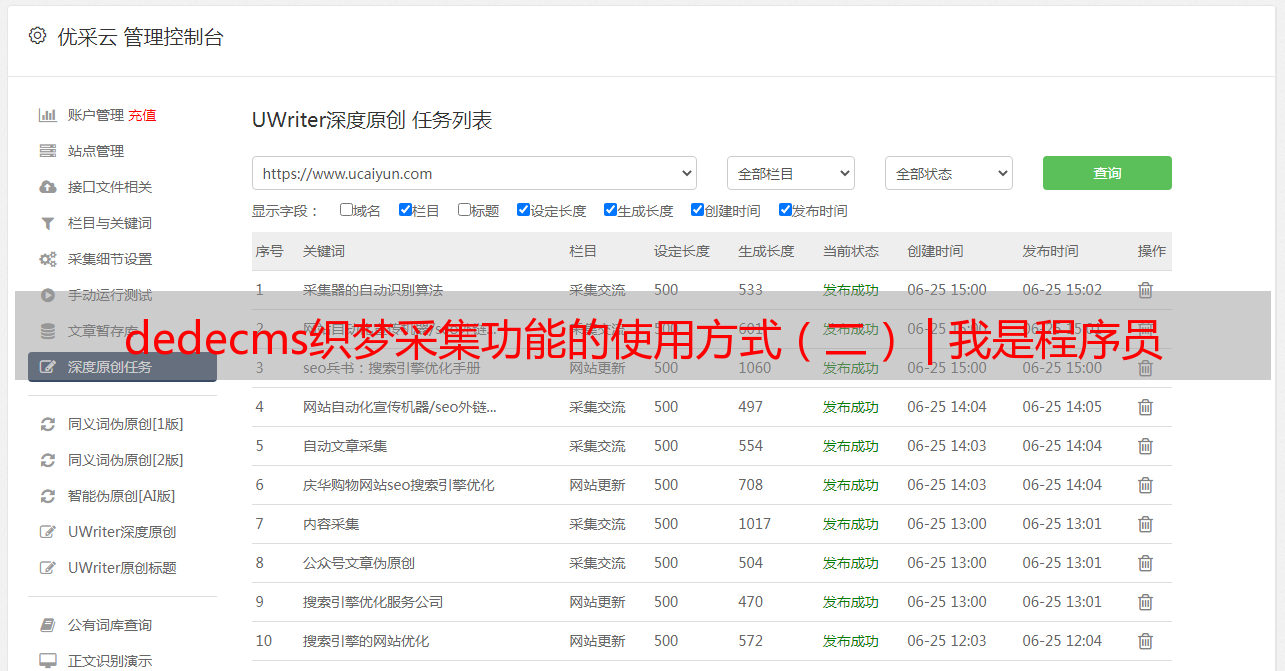1285x671 pixels.
Task: Delete the 网站自动化宣传机器 task via trash icon
Action: coord(1146,407)
